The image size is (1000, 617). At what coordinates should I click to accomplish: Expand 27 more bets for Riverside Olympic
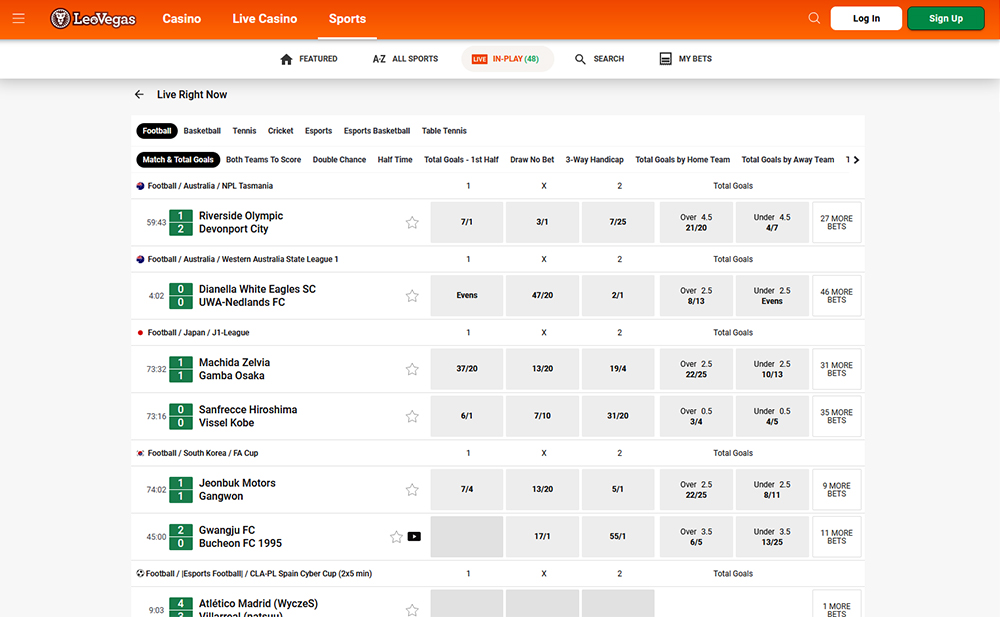[836, 222]
